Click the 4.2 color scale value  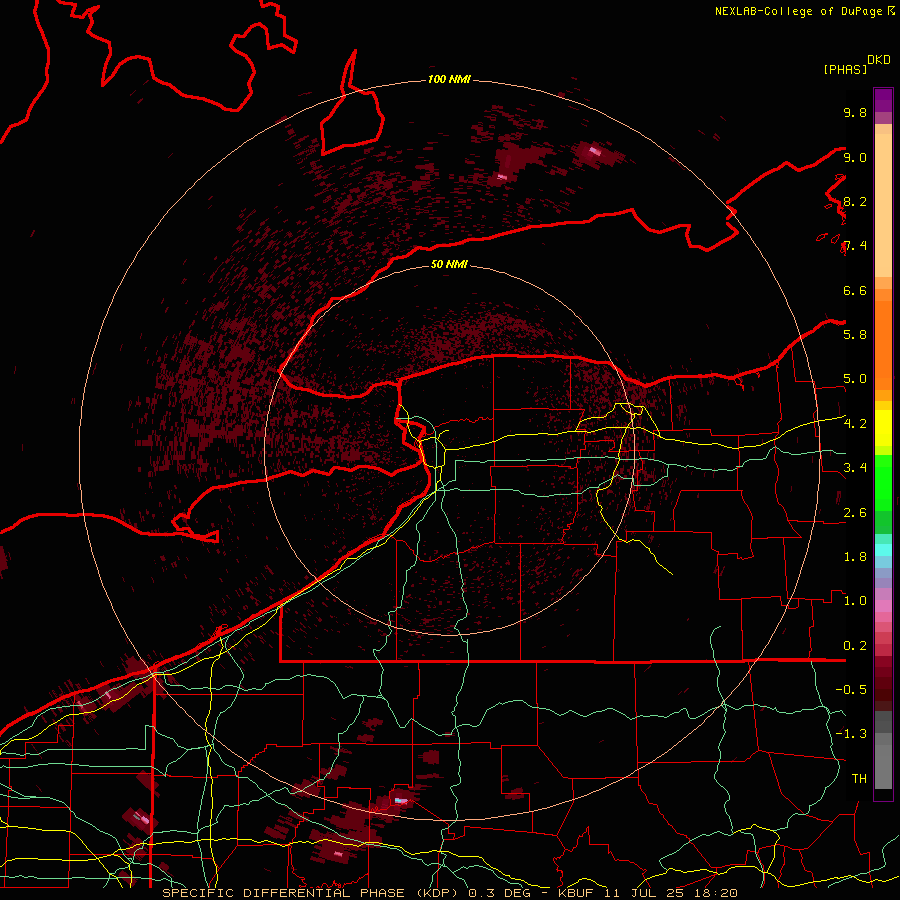coord(855,424)
